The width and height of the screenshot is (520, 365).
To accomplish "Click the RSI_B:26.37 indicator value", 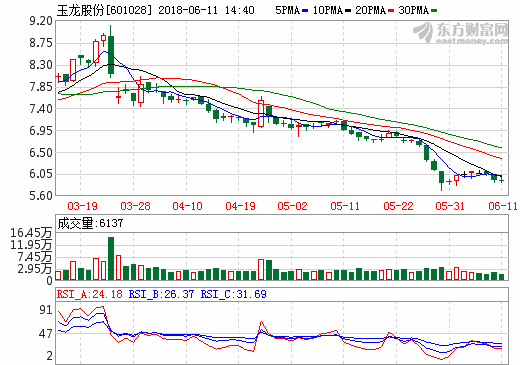I will click(161, 294).
